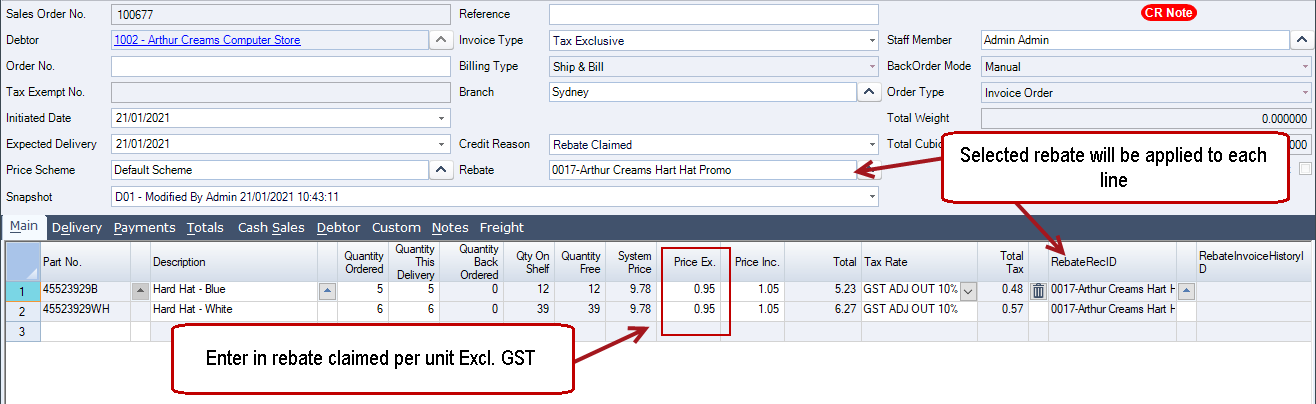Image resolution: width=1316 pixels, height=404 pixels.
Task: Toggle the checkbox beside Total Cubic field
Action: (x=1305, y=170)
